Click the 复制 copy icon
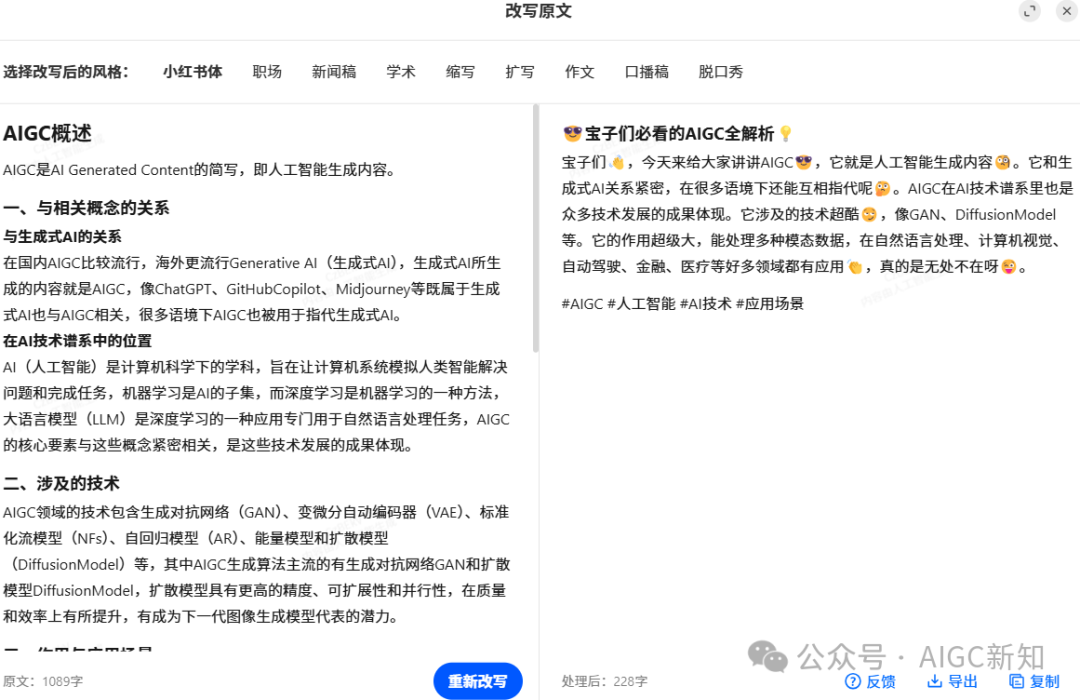The height and width of the screenshot is (700, 1080). [x=1017, y=681]
